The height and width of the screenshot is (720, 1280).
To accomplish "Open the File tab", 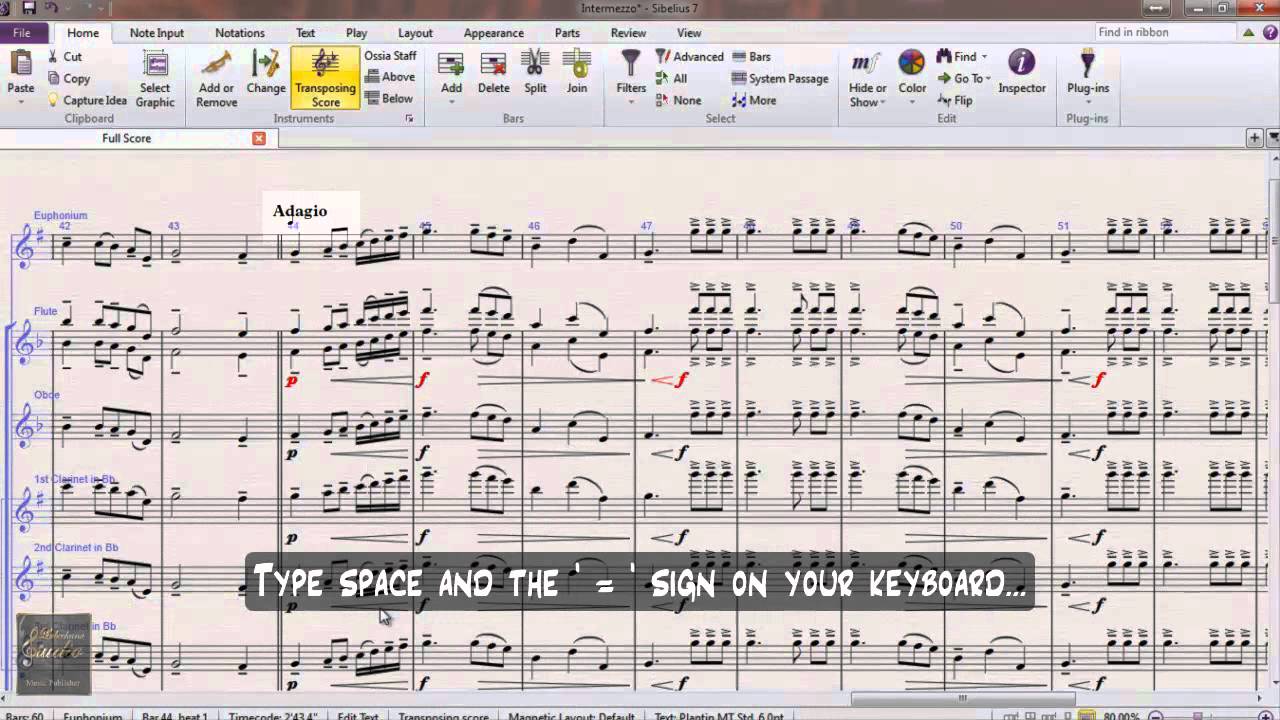I will [22, 33].
